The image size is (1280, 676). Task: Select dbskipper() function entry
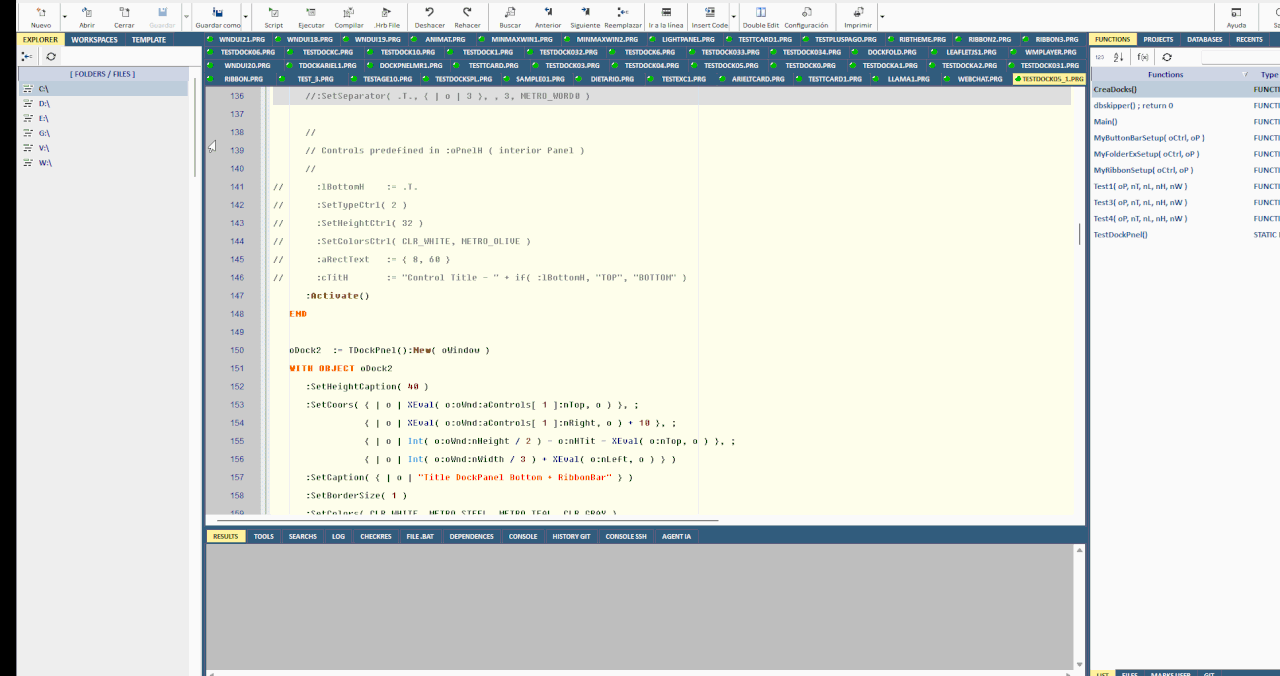tap(1133, 105)
